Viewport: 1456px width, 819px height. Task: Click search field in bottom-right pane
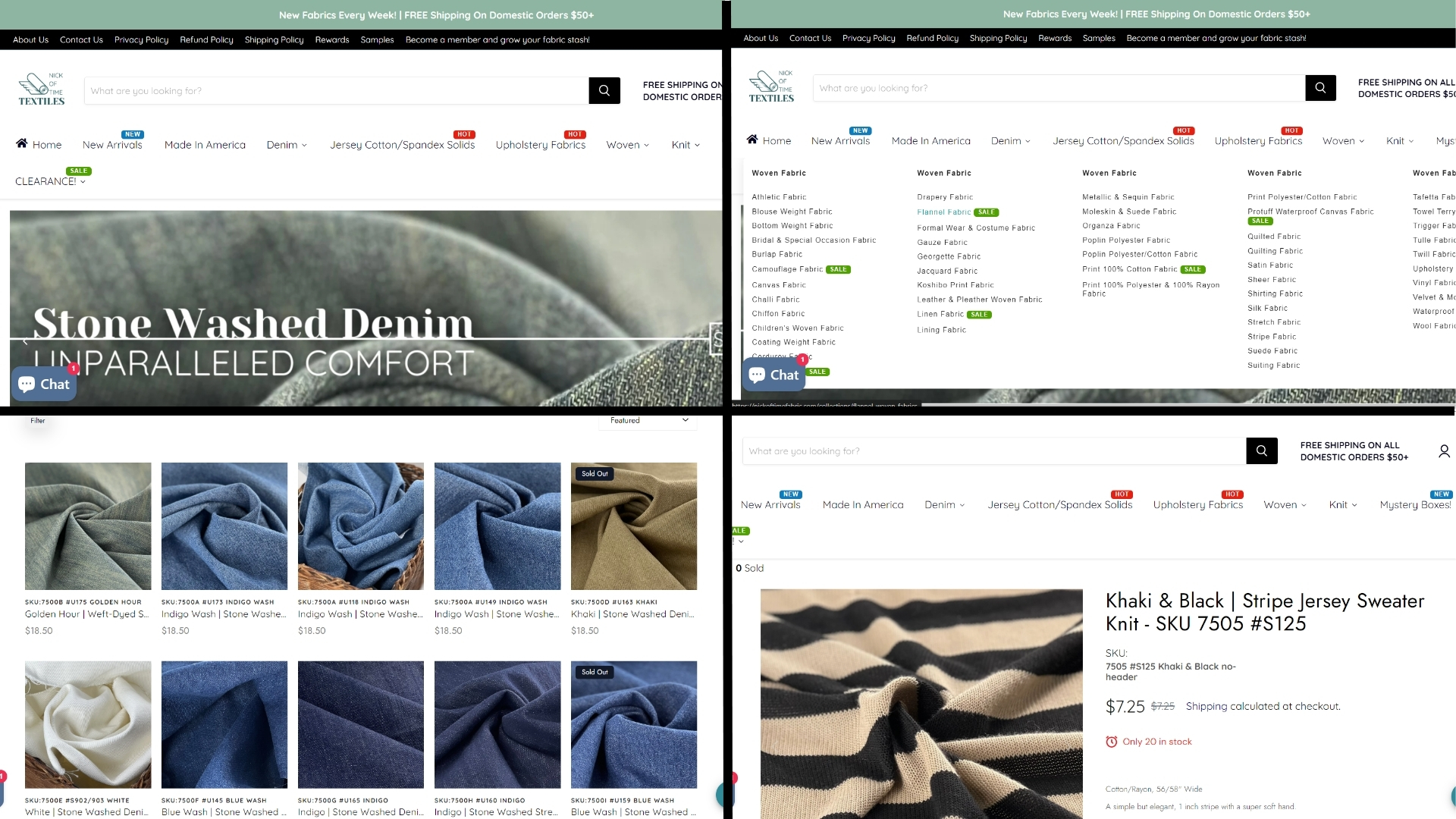(x=993, y=450)
